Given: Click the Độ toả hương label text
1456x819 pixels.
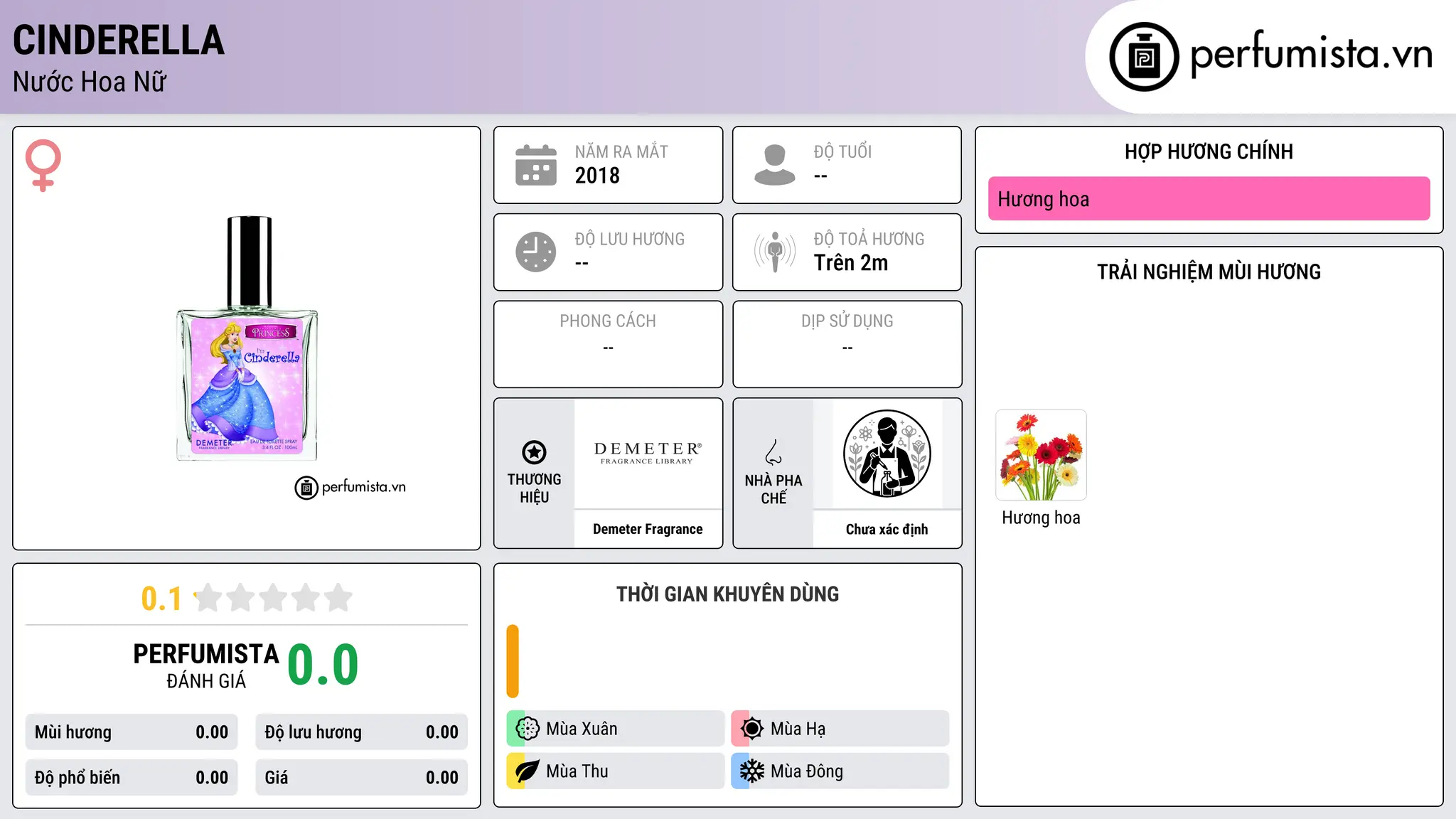Looking at the screenshot, I should click(x=869, y=239).
